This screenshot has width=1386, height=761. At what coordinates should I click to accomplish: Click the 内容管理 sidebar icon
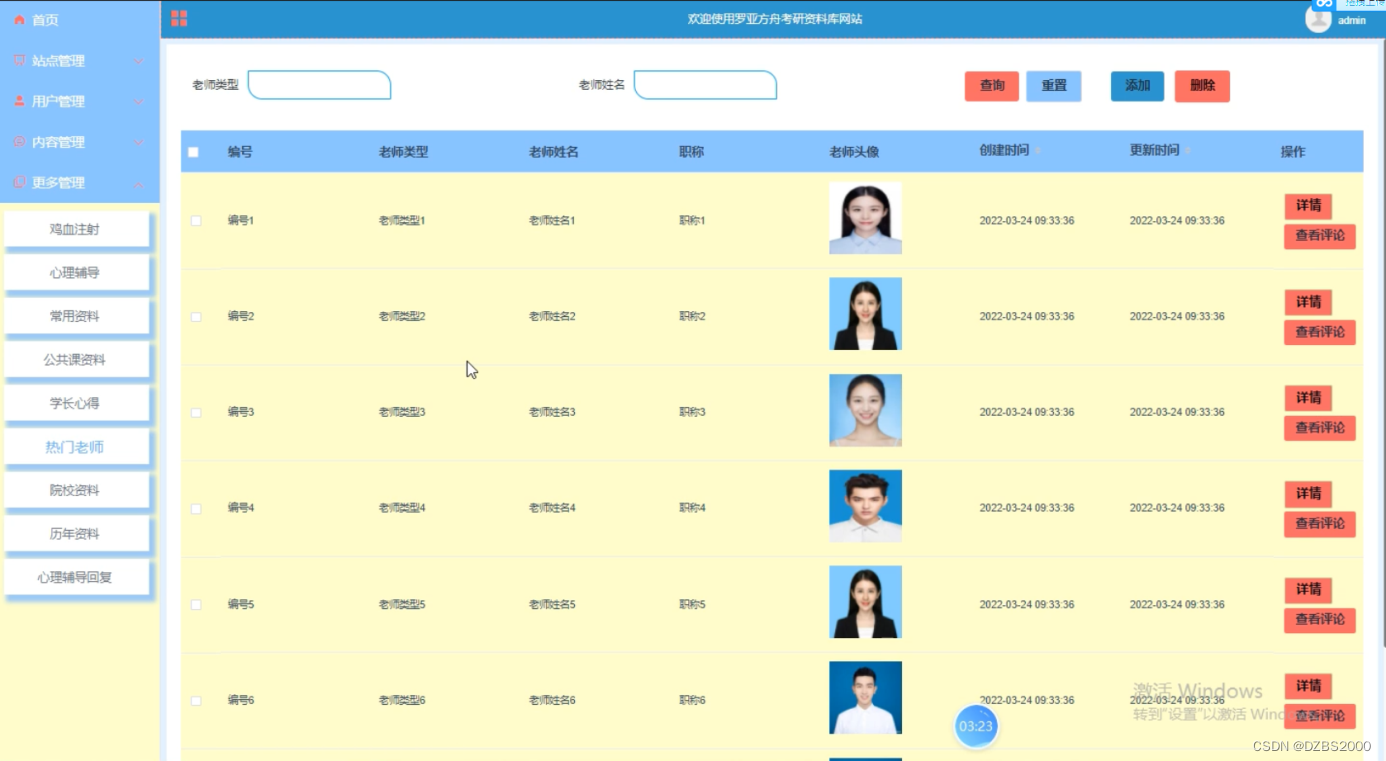[x=19, y=142]
